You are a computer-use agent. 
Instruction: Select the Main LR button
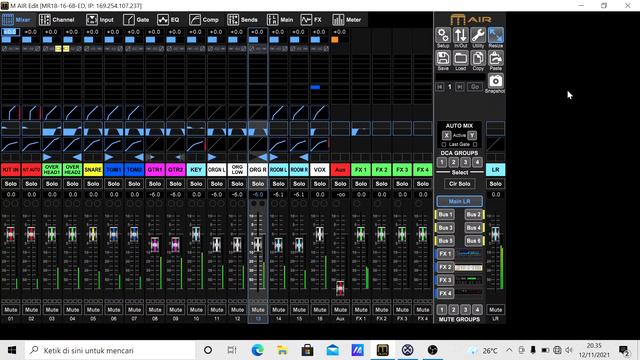point(460,201)
